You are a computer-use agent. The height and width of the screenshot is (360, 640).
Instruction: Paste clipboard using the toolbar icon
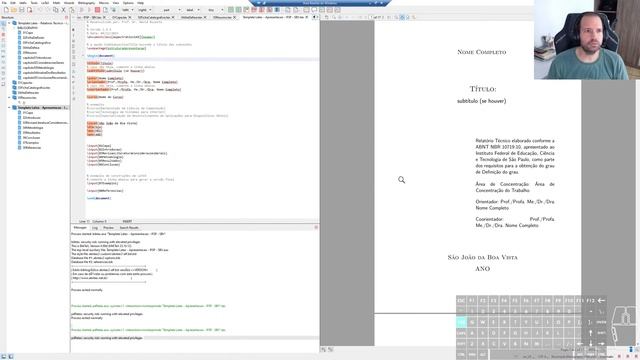coord(71,10)
